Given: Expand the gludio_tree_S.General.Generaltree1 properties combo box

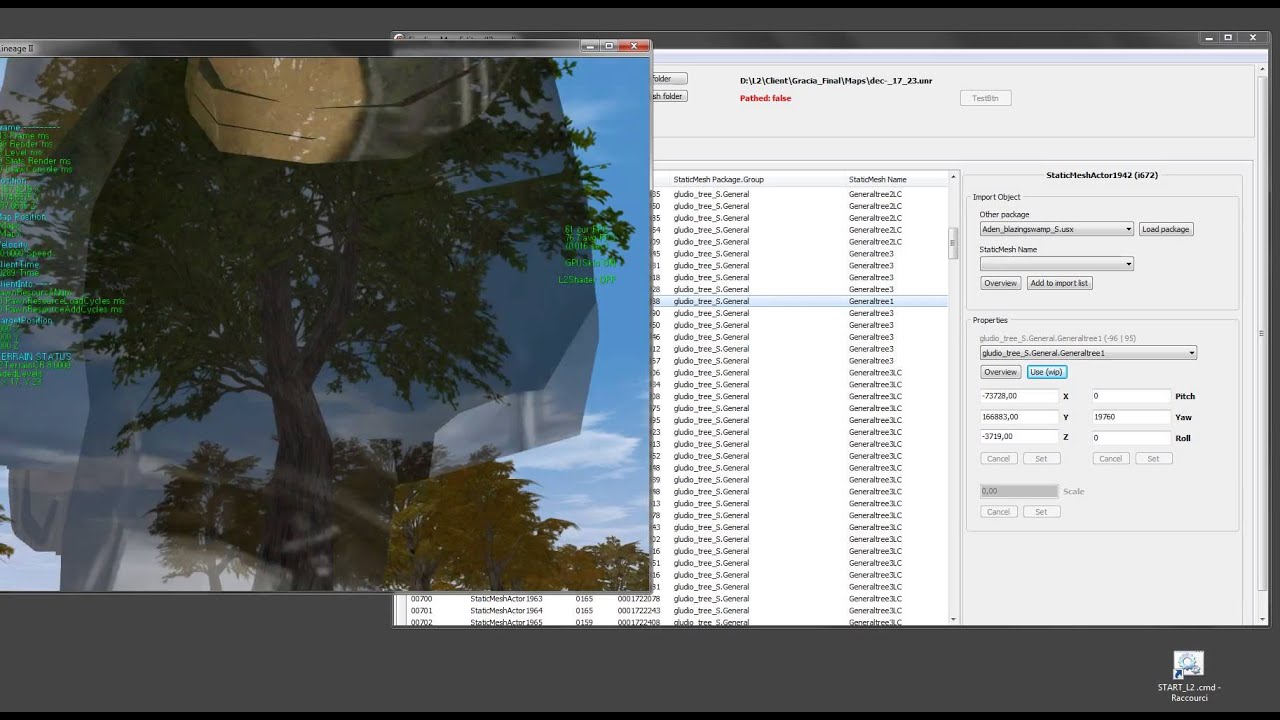Looking at the screenshot, I should point(1088,353).
